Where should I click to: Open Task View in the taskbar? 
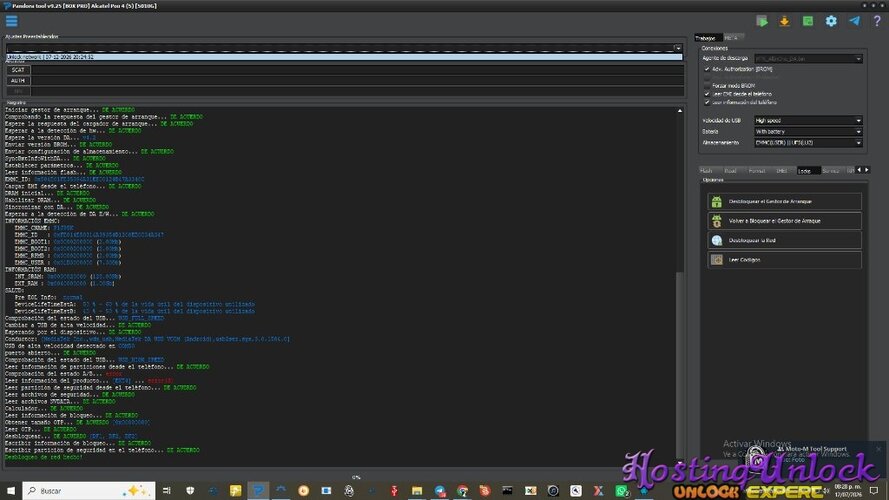pyautogui.click(x=167, y=490)
